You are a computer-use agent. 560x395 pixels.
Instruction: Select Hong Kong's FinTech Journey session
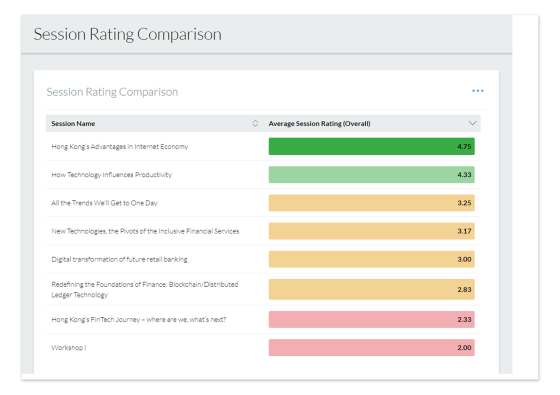[139, 319]
